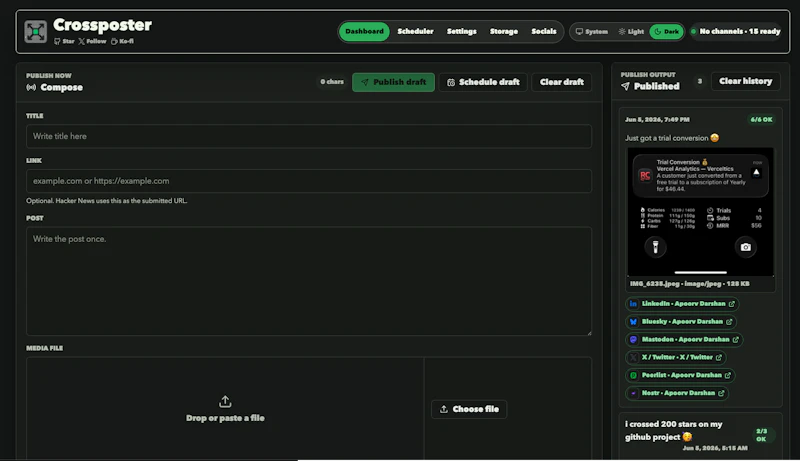
Task: Click the Choose file button
Action: tap(469, 409)
